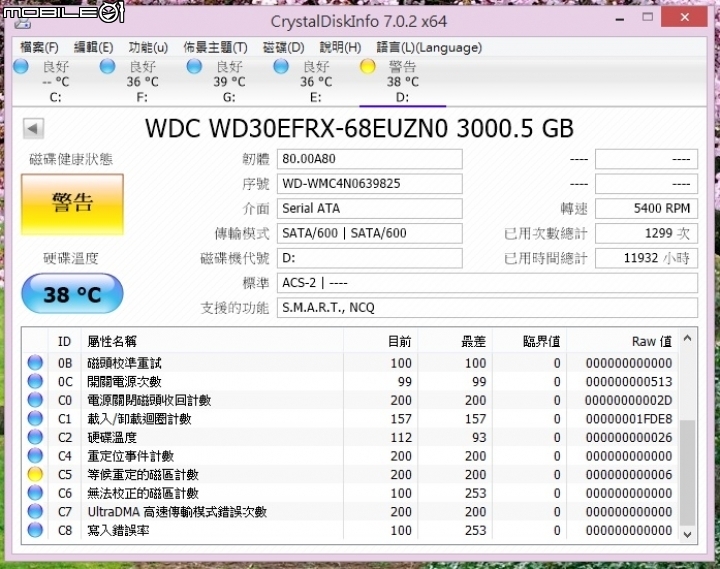Select the 重定位事件計數 attribute row
720x569 pixels.
[x=350, y=456]
